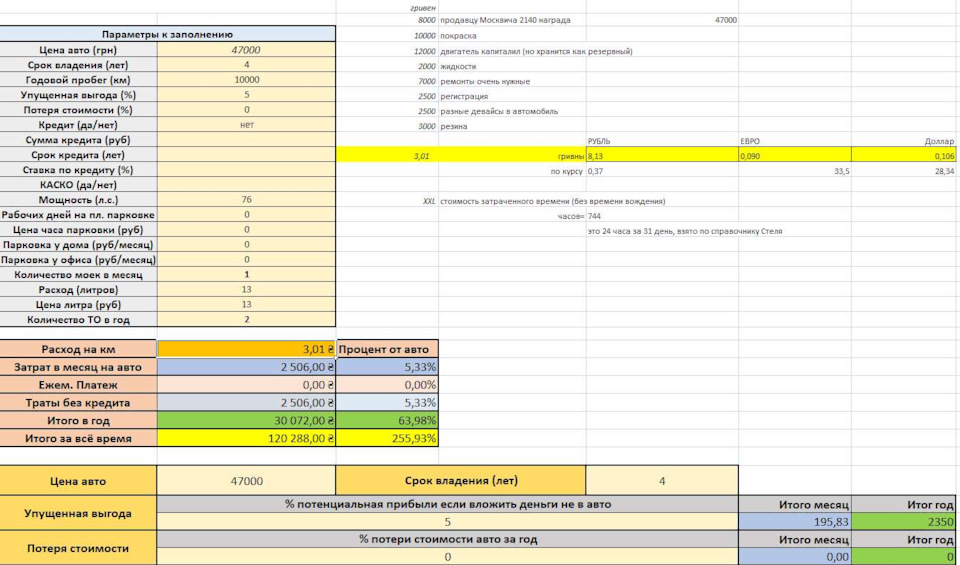This screenshot has width=960, height=565.
Task: Select the 47000 value beside 'награда'
Action: 662,20
